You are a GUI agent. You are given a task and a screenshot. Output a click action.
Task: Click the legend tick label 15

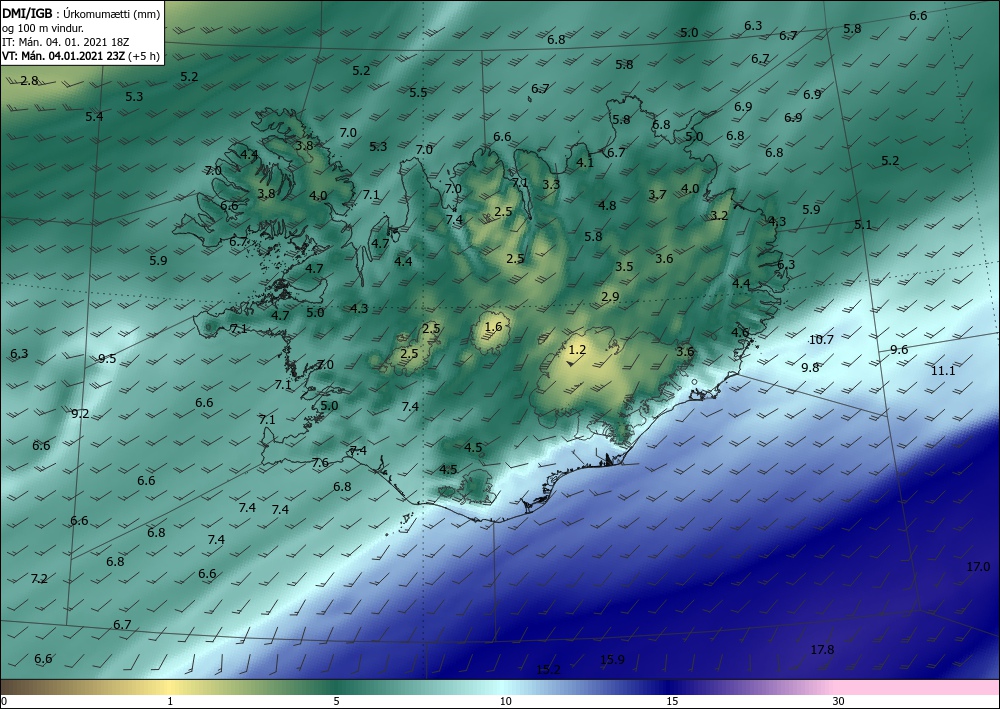point(672,701)
